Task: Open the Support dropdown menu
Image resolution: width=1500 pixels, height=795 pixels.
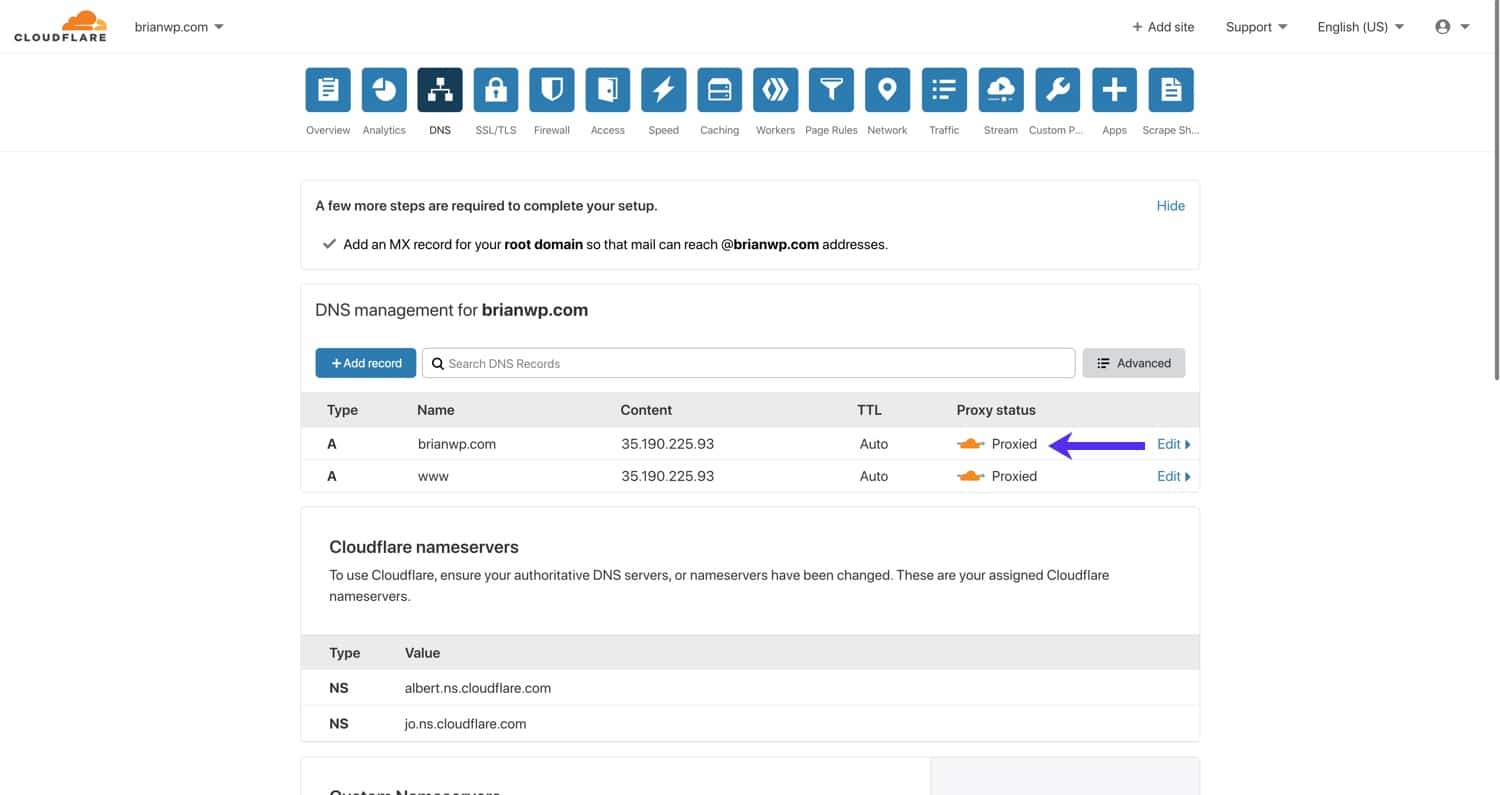Action: tap(1256, 27)
